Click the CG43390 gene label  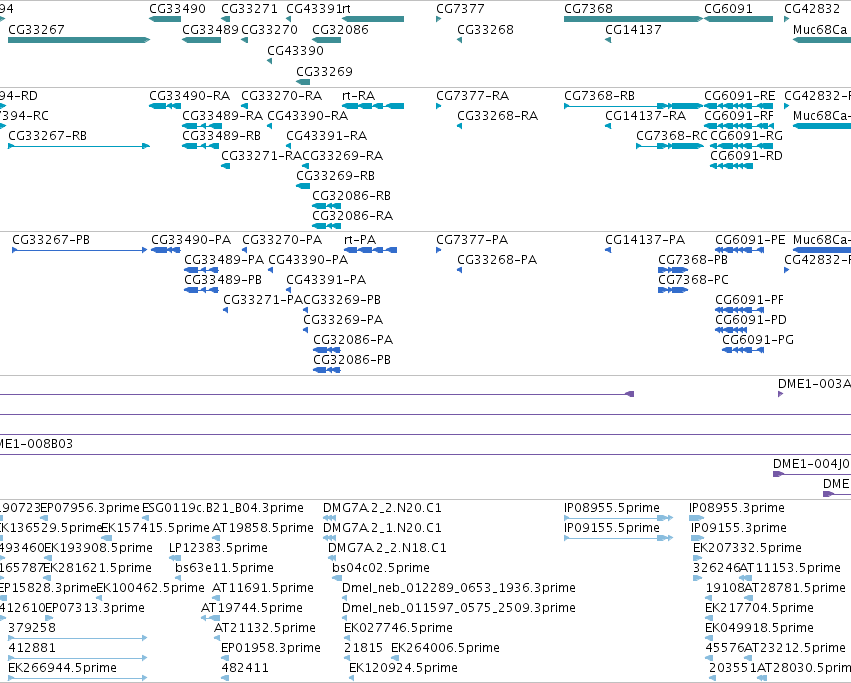[295, 50]
